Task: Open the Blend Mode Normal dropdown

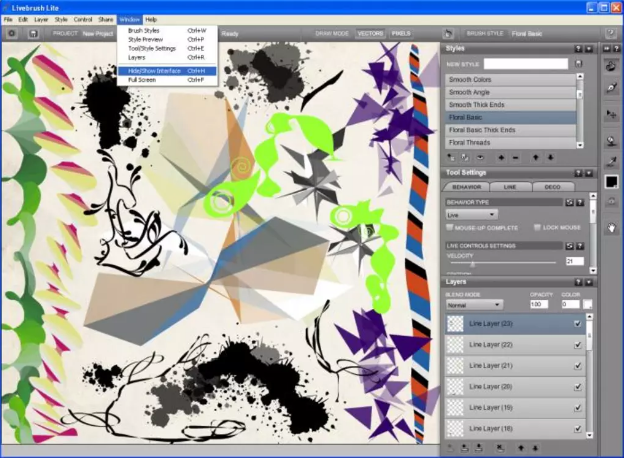Action: coord(474,305)
